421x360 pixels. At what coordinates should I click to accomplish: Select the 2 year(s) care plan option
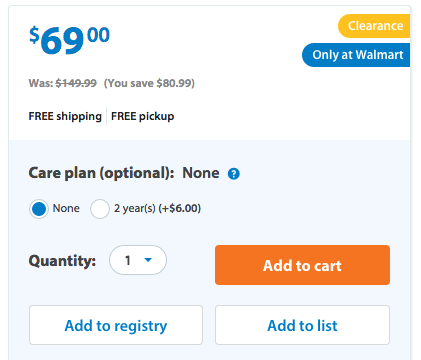click(100, 209)
